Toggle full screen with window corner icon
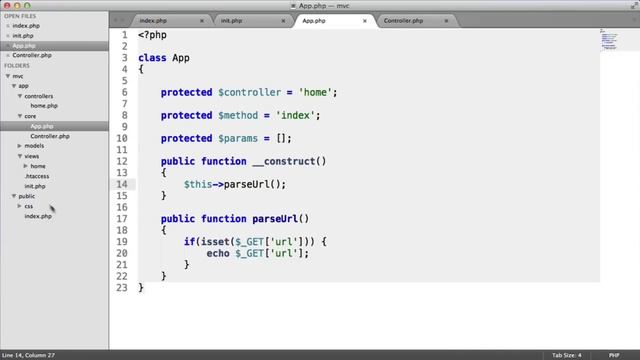Image resolution: width=640 pixels, height=360 pixels. [634, 6]
